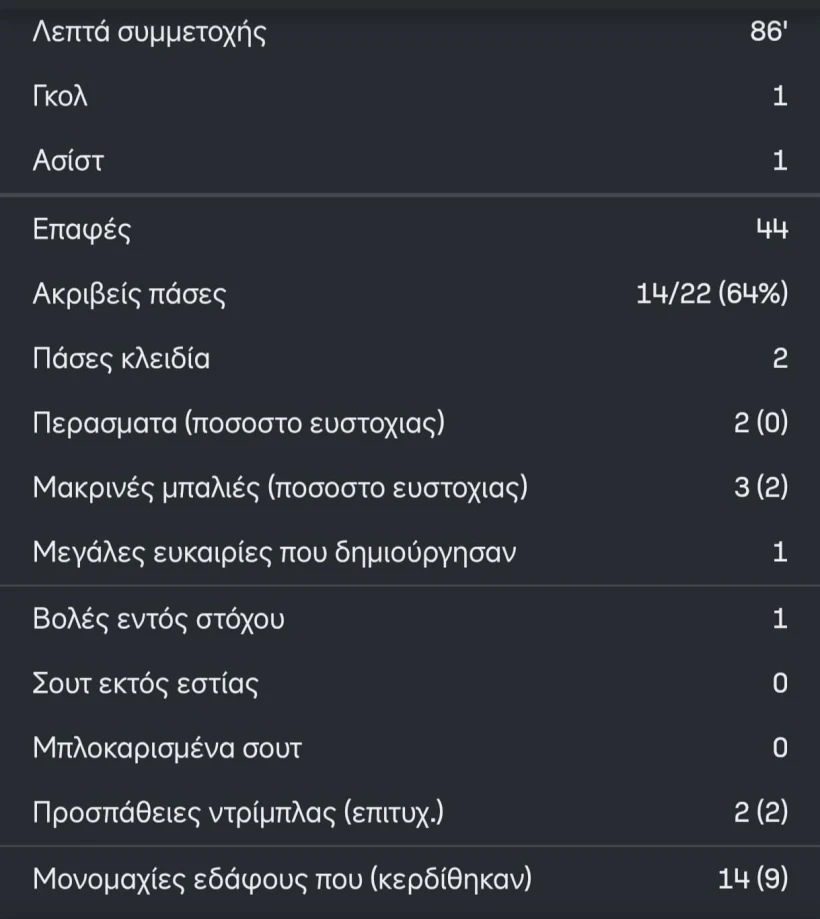
Task: Select 'Προσπάθειες ντρίμπλας (επιτυχ.)' label
Action: [238, 813]
